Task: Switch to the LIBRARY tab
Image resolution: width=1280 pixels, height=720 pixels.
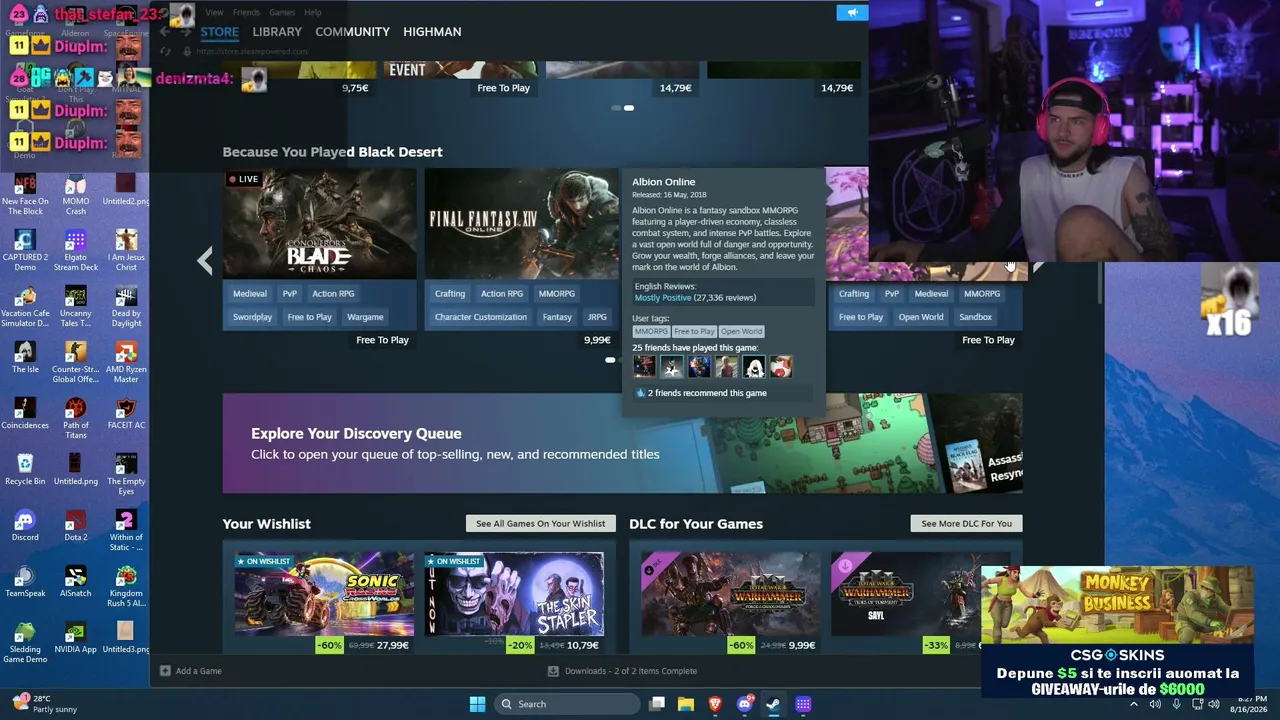Action: coord(277,32)
